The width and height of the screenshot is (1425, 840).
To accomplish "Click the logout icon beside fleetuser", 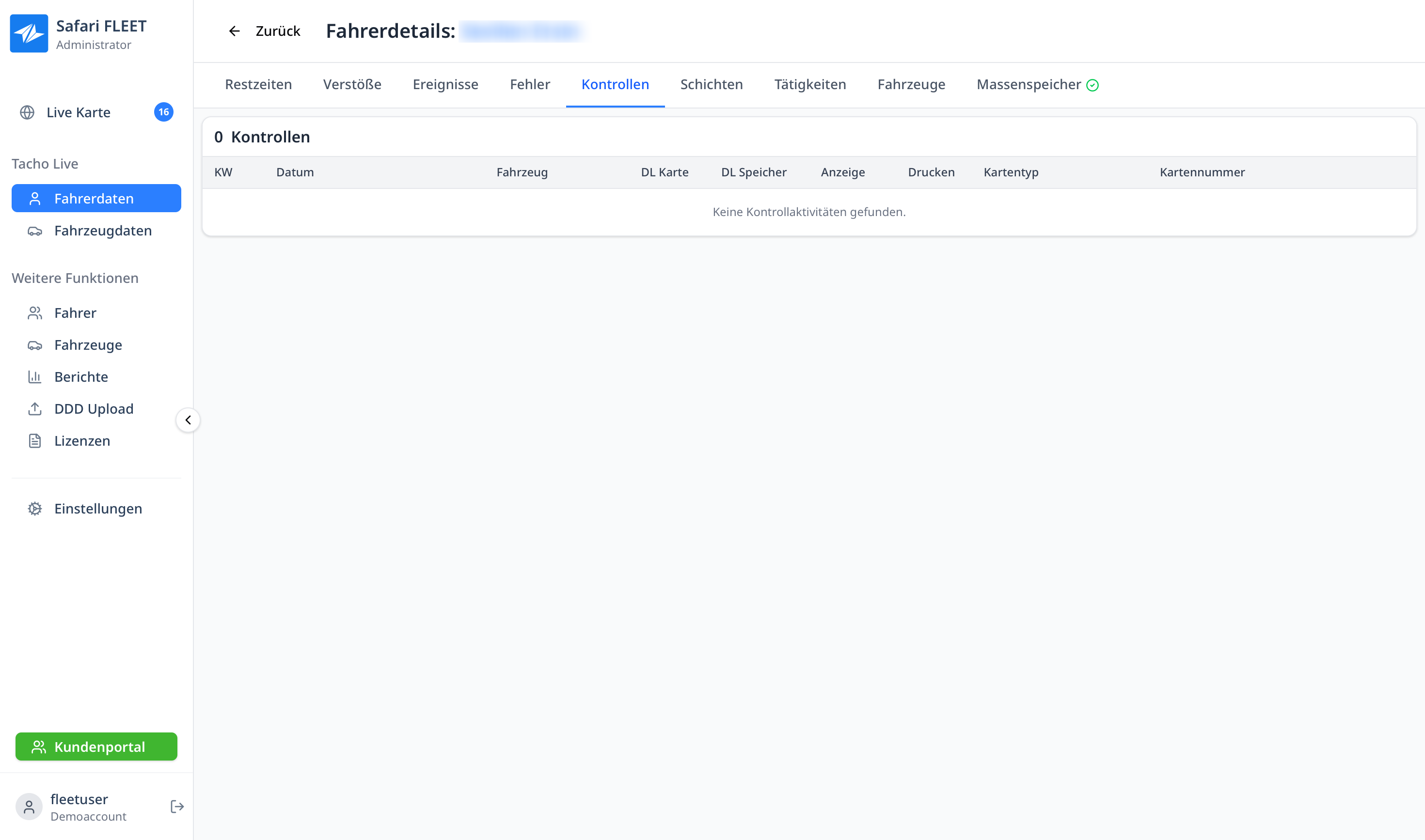I will [x=177, y=807].
